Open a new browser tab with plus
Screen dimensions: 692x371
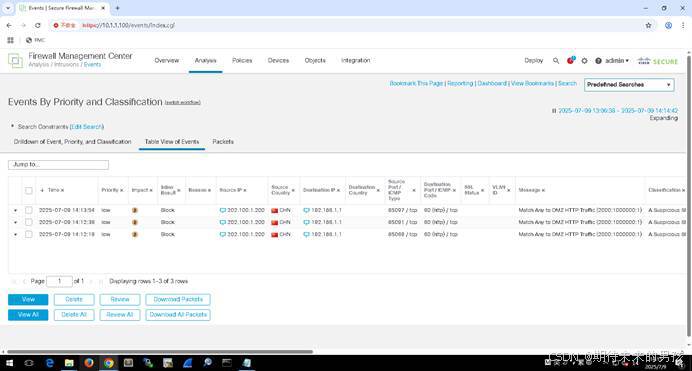pos(117,8)
